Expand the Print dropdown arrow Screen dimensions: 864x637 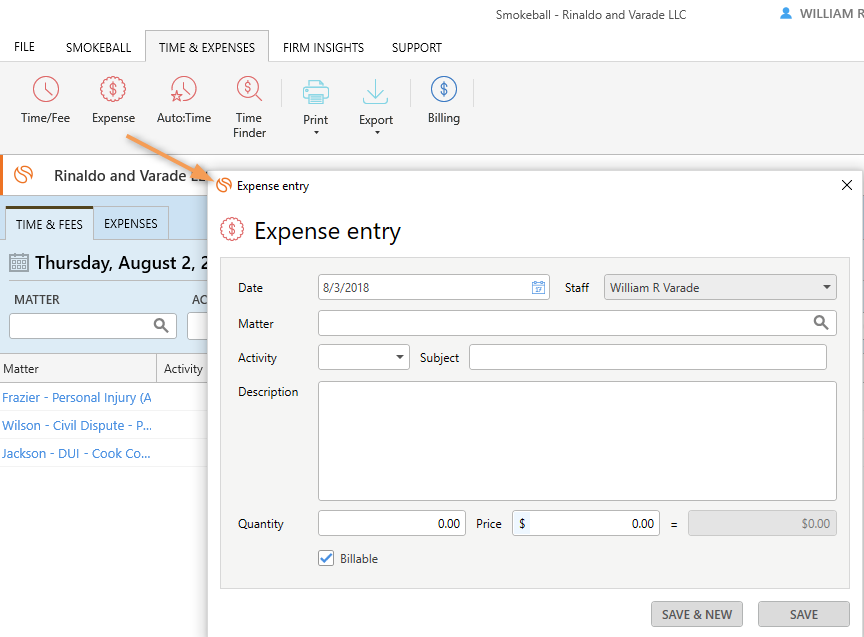coord(316,133)
